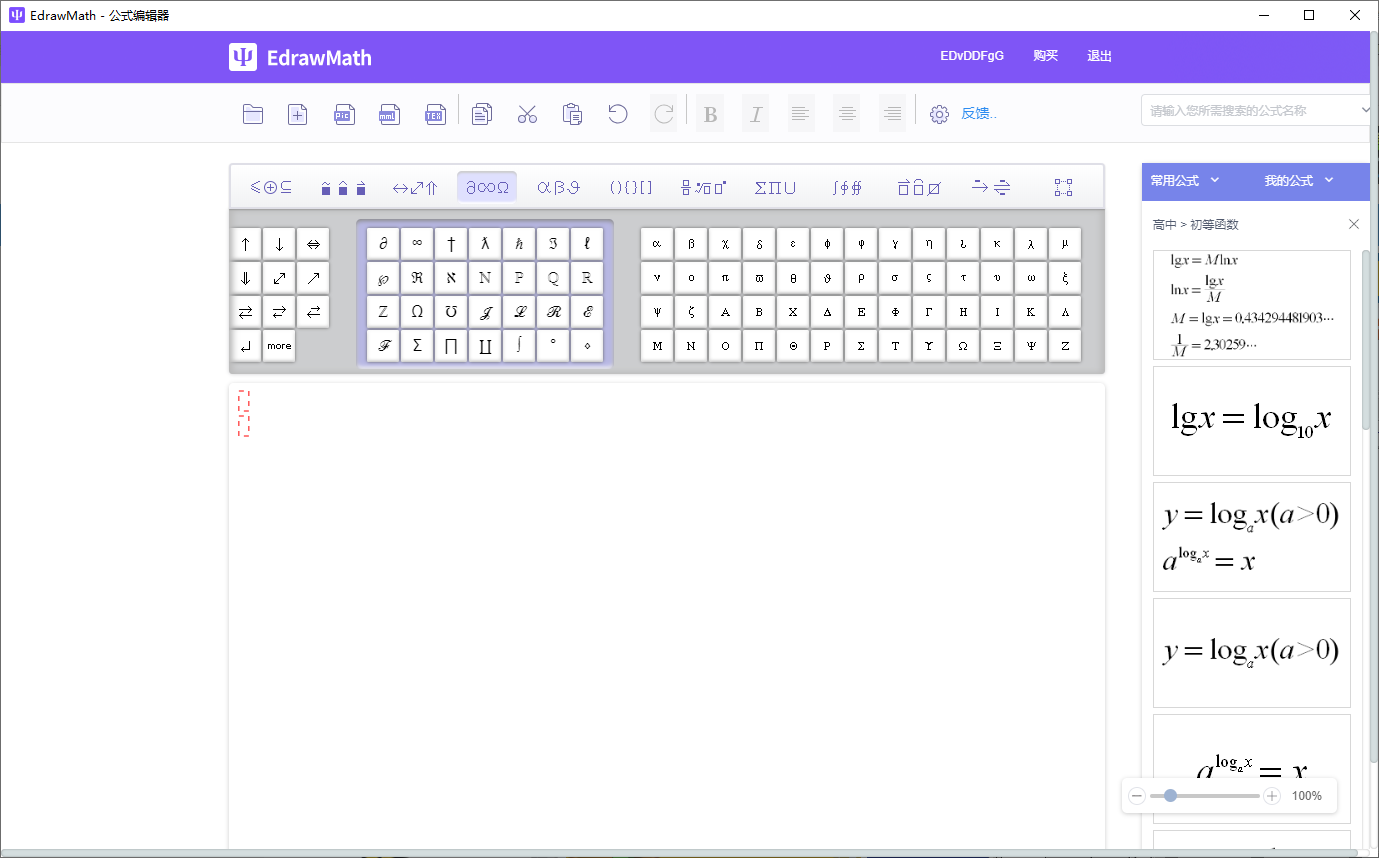1379x858 pixels.
Task: Create a new formula document
Action: (298, 114)
